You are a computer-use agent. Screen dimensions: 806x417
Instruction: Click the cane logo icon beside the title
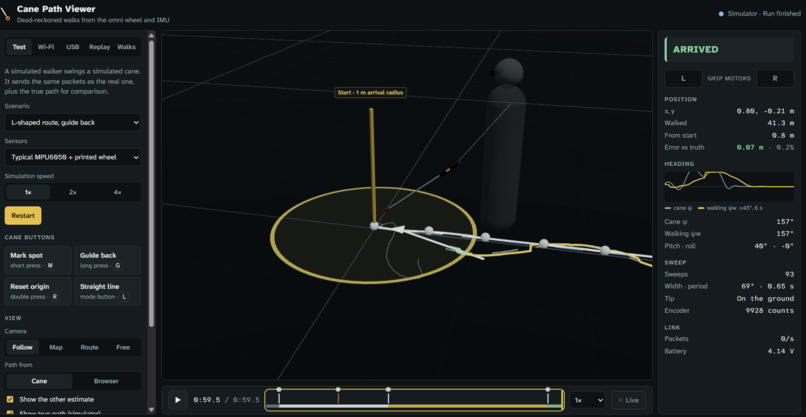click(5, 13)
